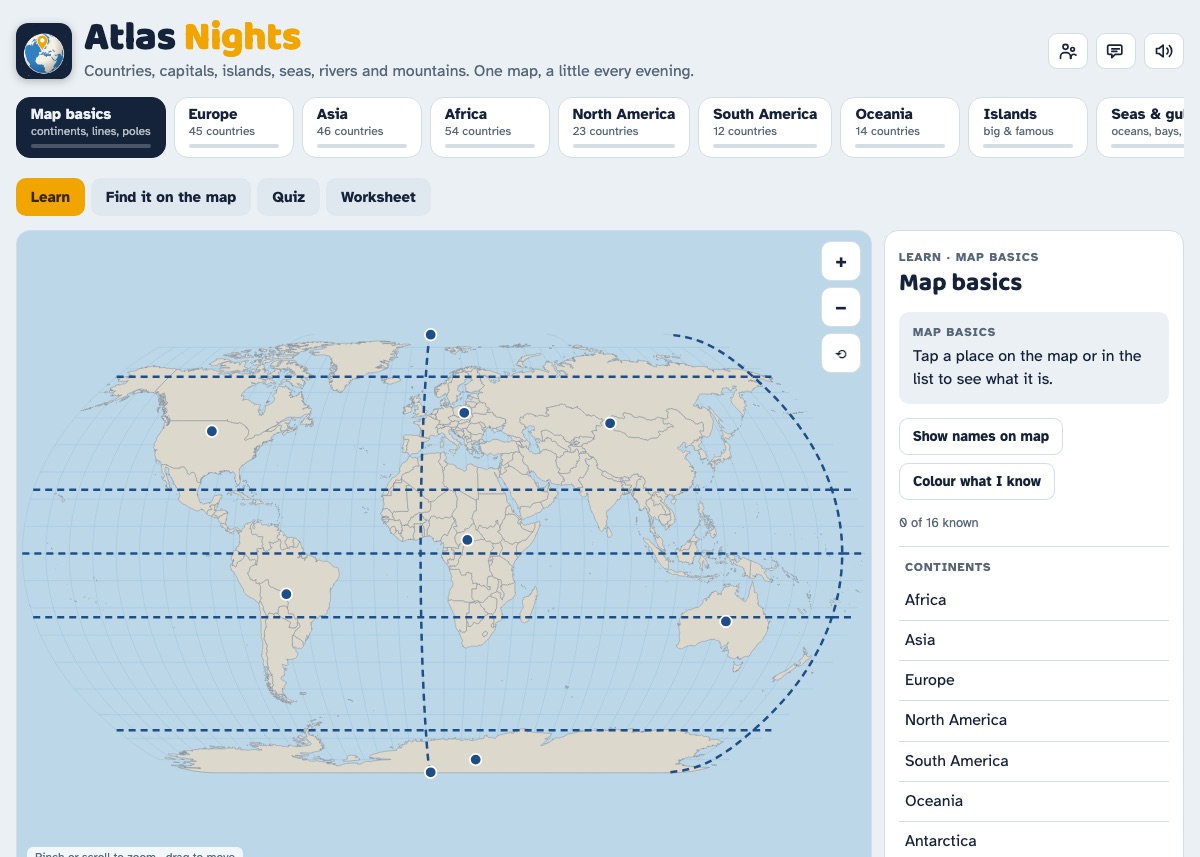Click the Antarctica dot on the map
Viewport: 1200px width, 857px height.
pos(476,760)
